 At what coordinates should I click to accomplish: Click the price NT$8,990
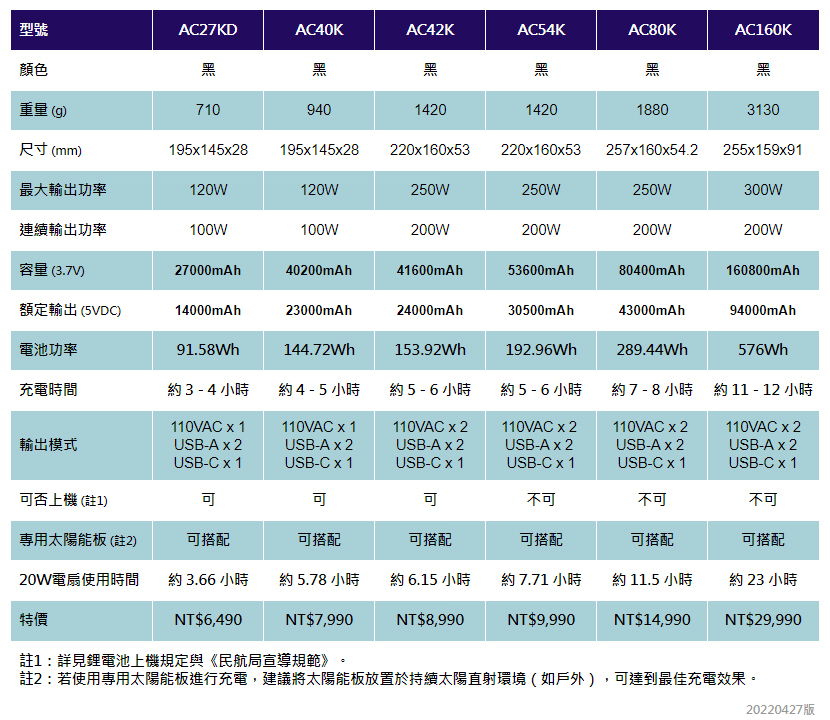click(430, 619)
